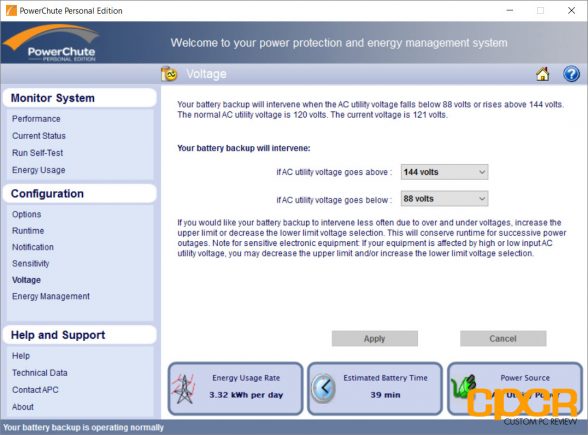Click the power tower Energy Usage icon
588x435 pixels.
tap(183, 389)
